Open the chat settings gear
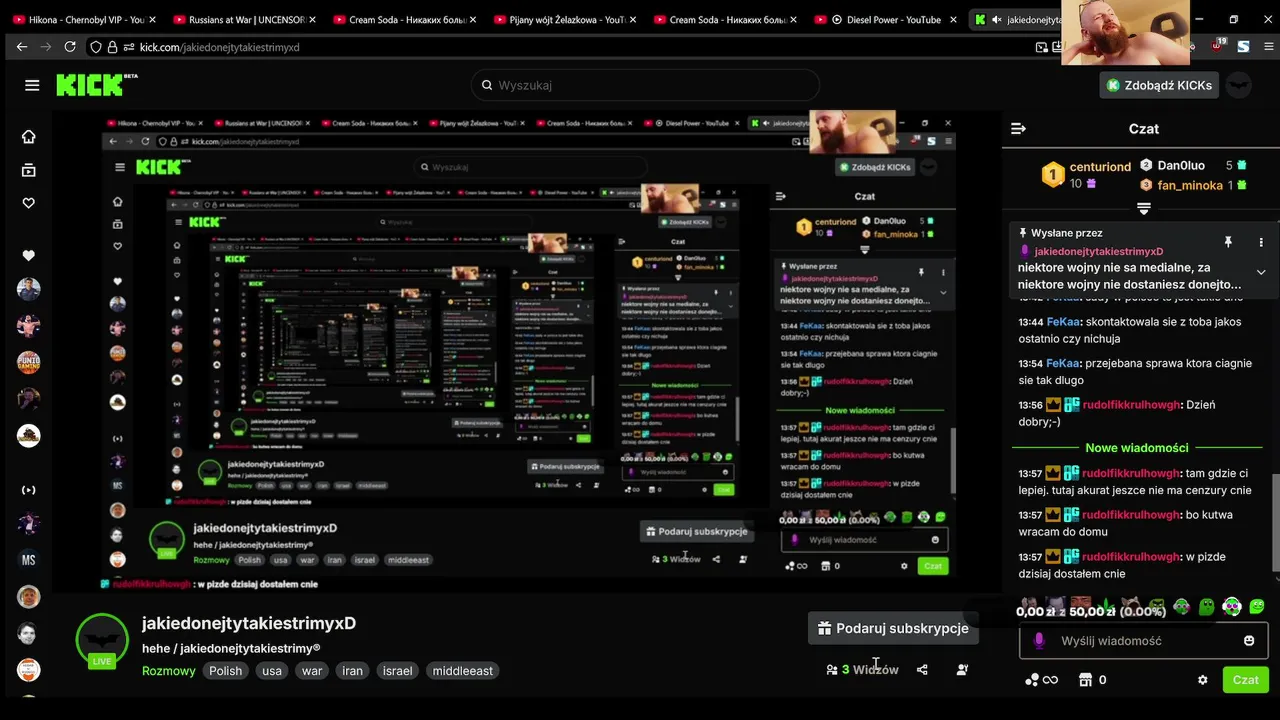The image size is (1280, 720). (x=1202, y=680)
